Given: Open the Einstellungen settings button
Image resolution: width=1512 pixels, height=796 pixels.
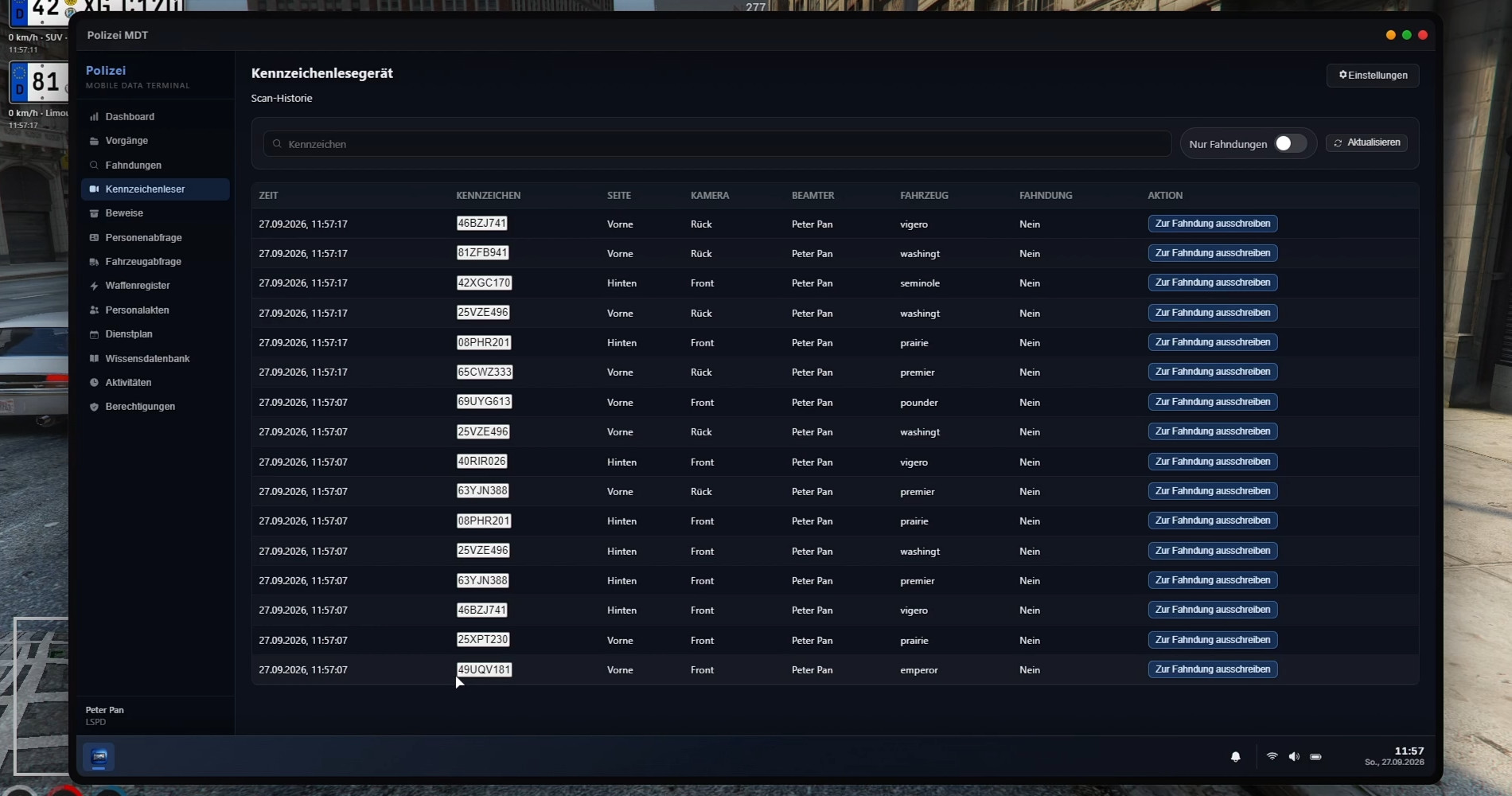Looking at the screenshot, I should [1373, 76].
